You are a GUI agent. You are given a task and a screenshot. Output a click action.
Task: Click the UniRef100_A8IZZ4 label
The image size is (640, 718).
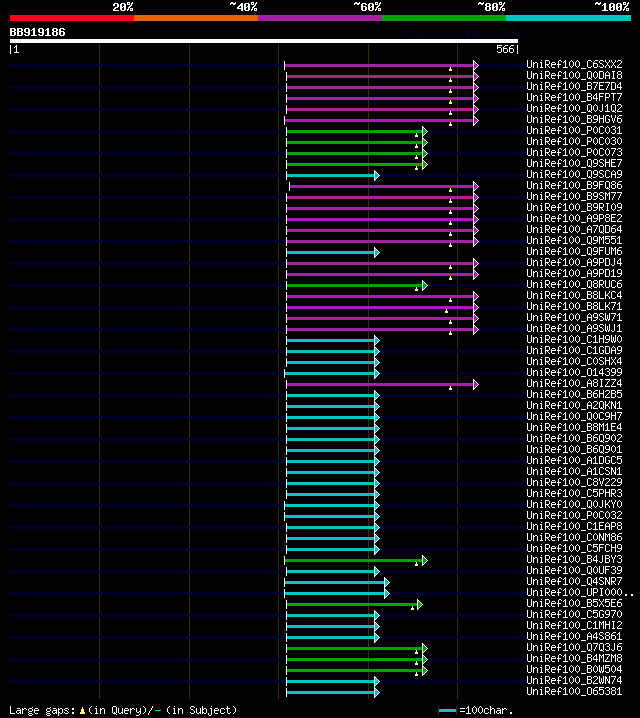click(x=574, y=383)
